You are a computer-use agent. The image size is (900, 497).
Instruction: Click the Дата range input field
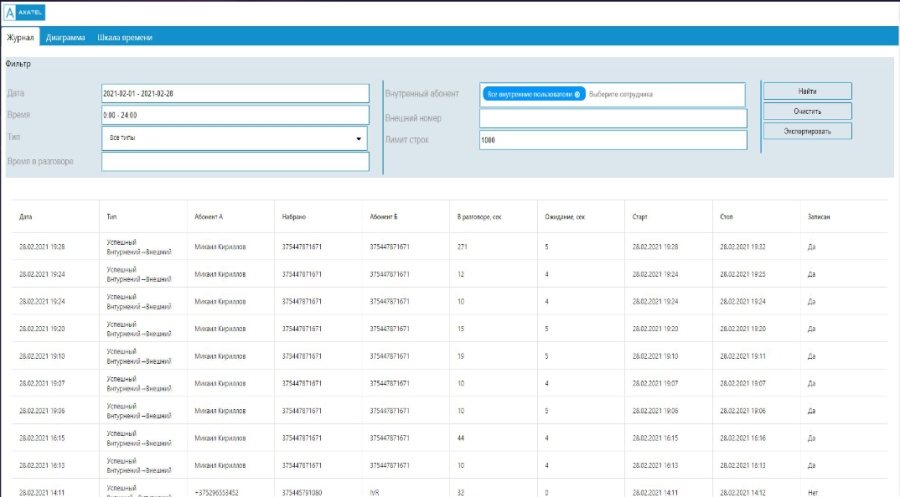pyautogui.click(x=236, y=93)
